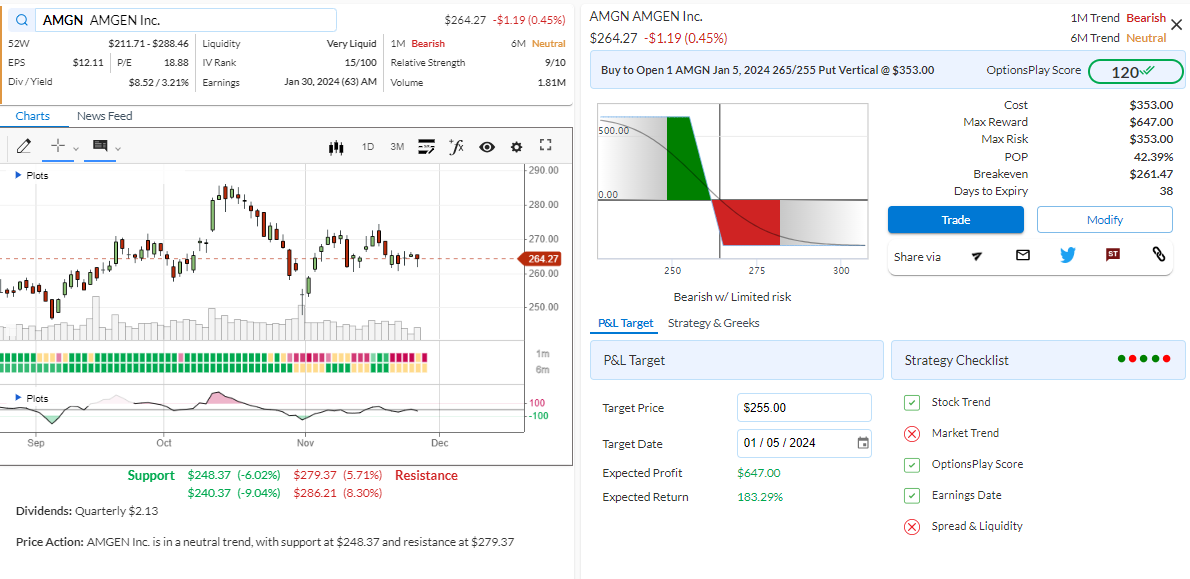Screen dimensions: 1190x579
Task: Share via email envelope icon
Action: coord(1022,255)
